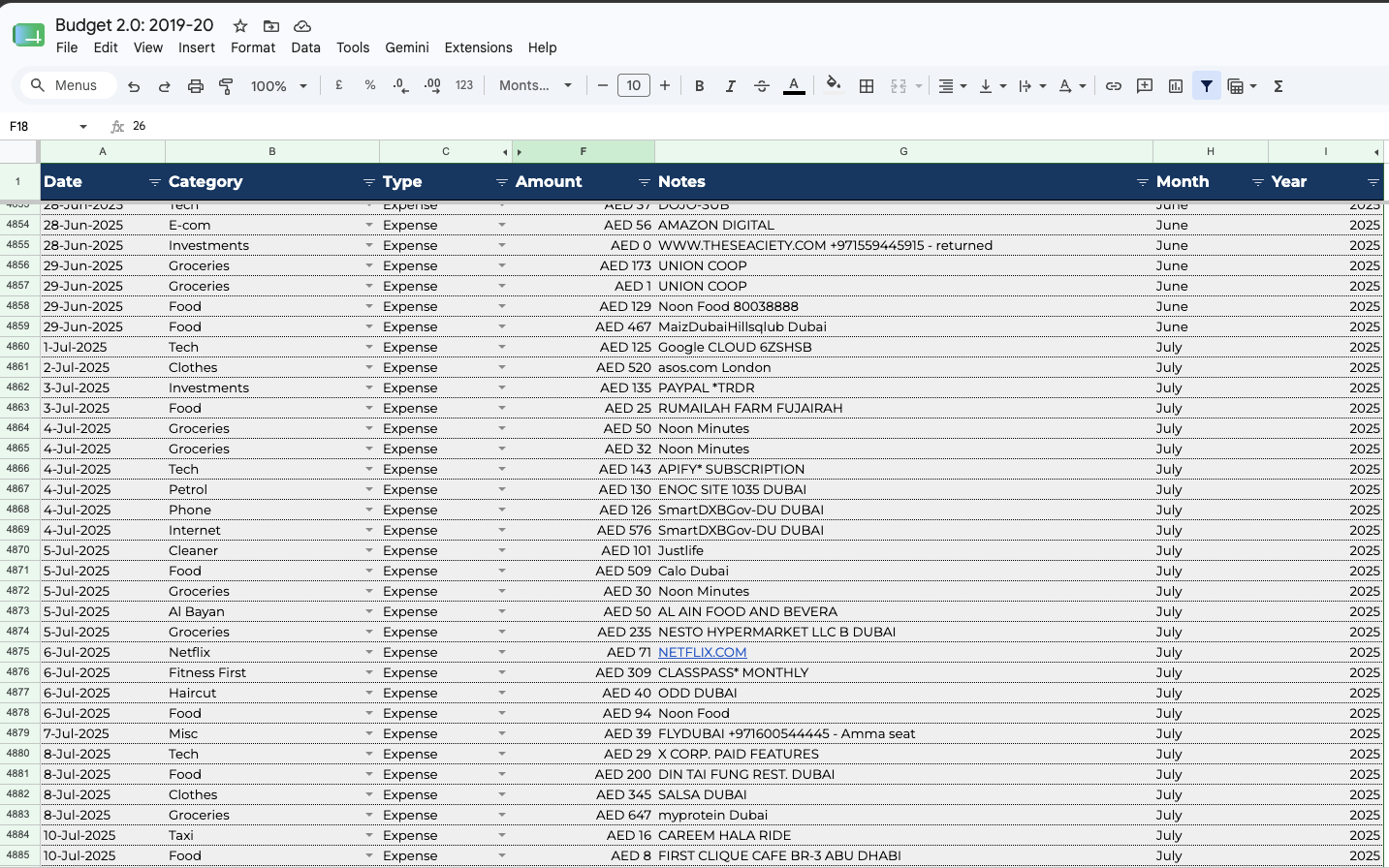Open the Extensions menu

[x=478, y=47]
